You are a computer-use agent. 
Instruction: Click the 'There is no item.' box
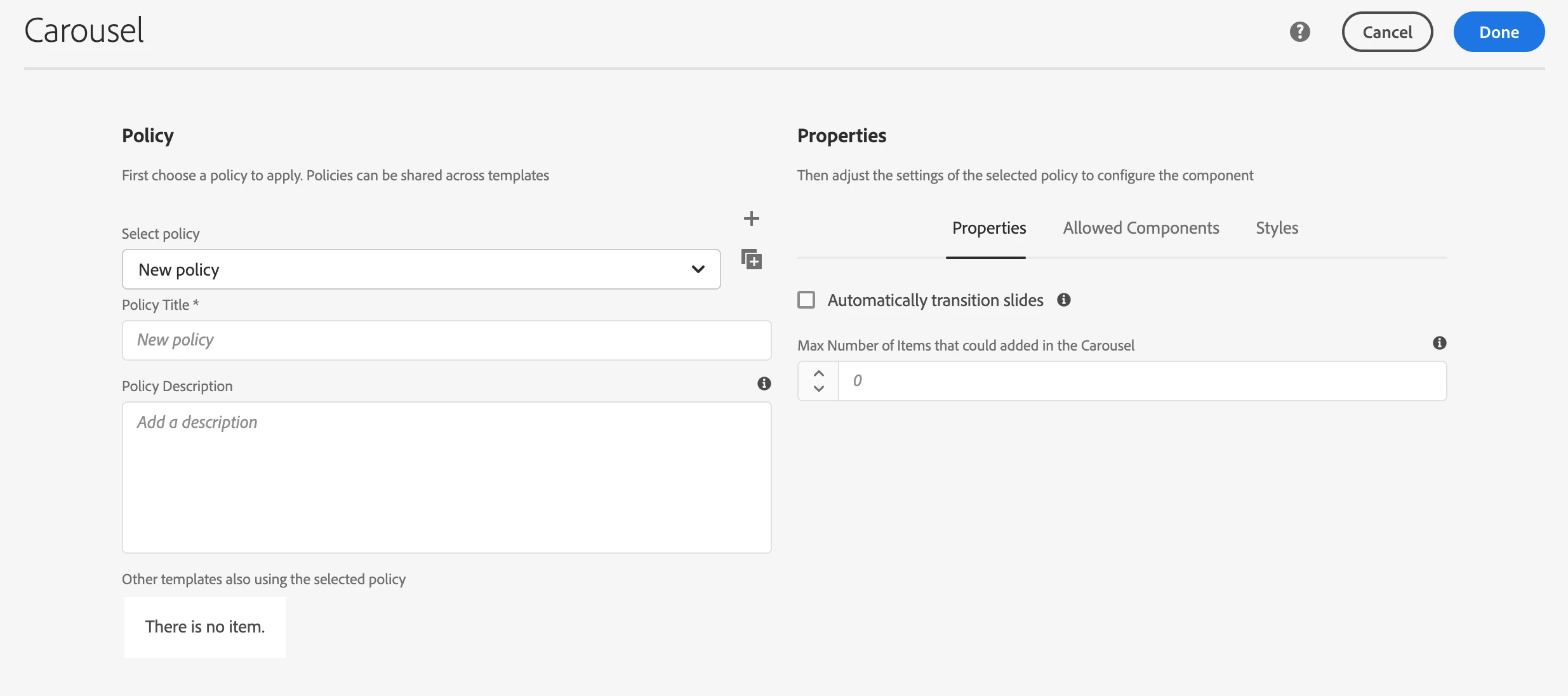click(x=204, y=627)
